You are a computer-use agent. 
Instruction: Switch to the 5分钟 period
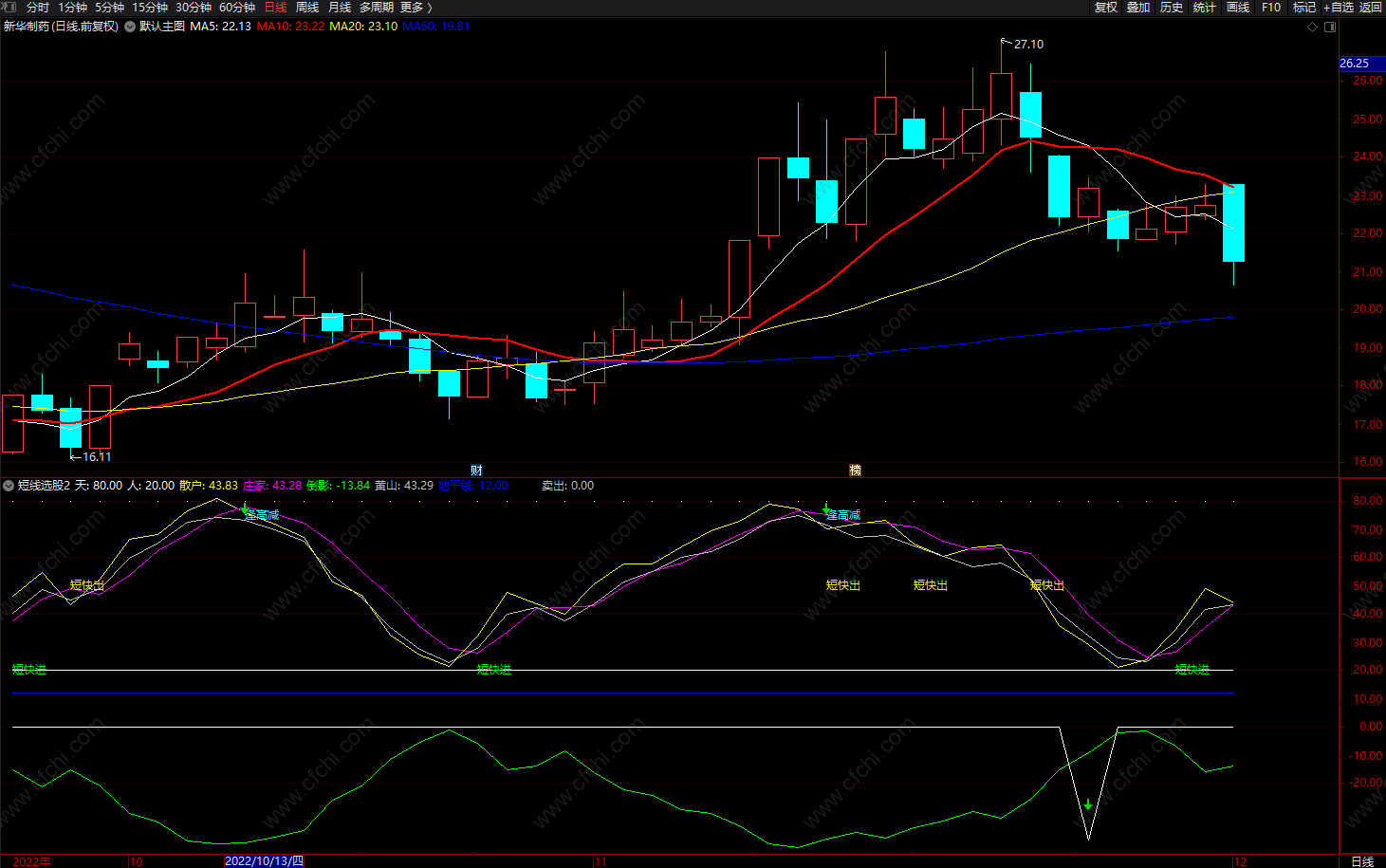(x=109, y=7)
